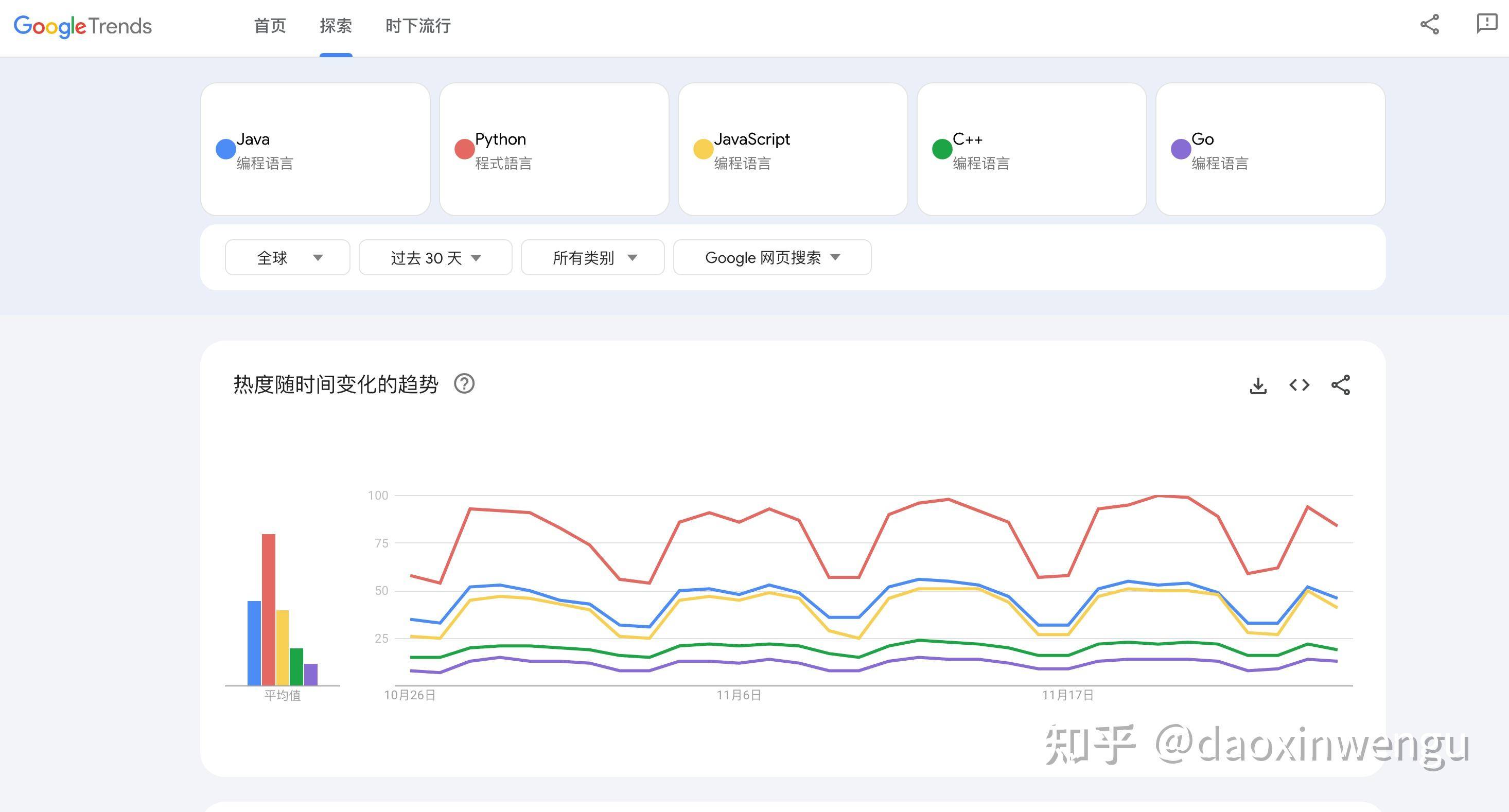Edit the C++ search term card
This screenshot has width=1509, height=812.
(1031, 149)
